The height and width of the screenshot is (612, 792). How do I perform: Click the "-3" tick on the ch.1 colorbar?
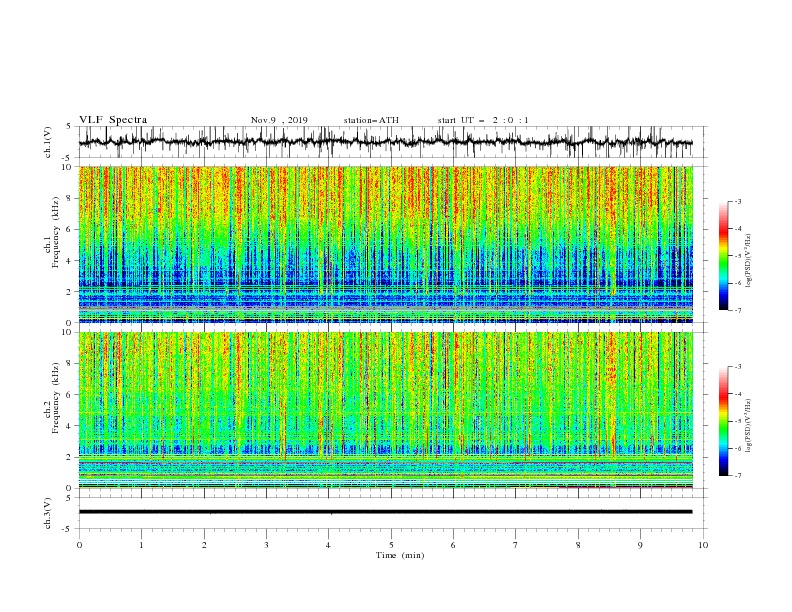coord(737,201)
